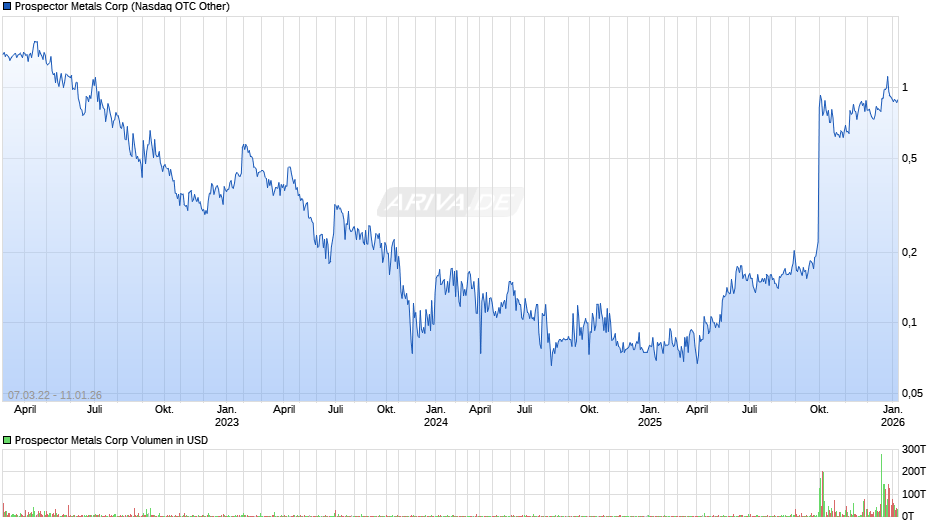Click the blue Prospector Metals Corp legend square
940x526 pixels.
coord(7,7)
